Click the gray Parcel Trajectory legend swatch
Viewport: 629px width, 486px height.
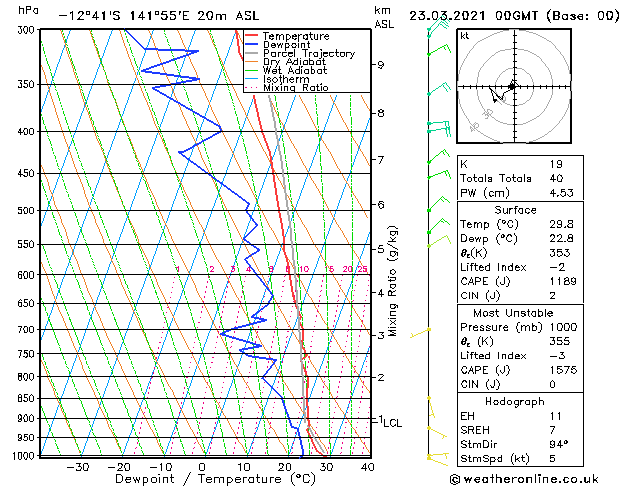[252, 53]
